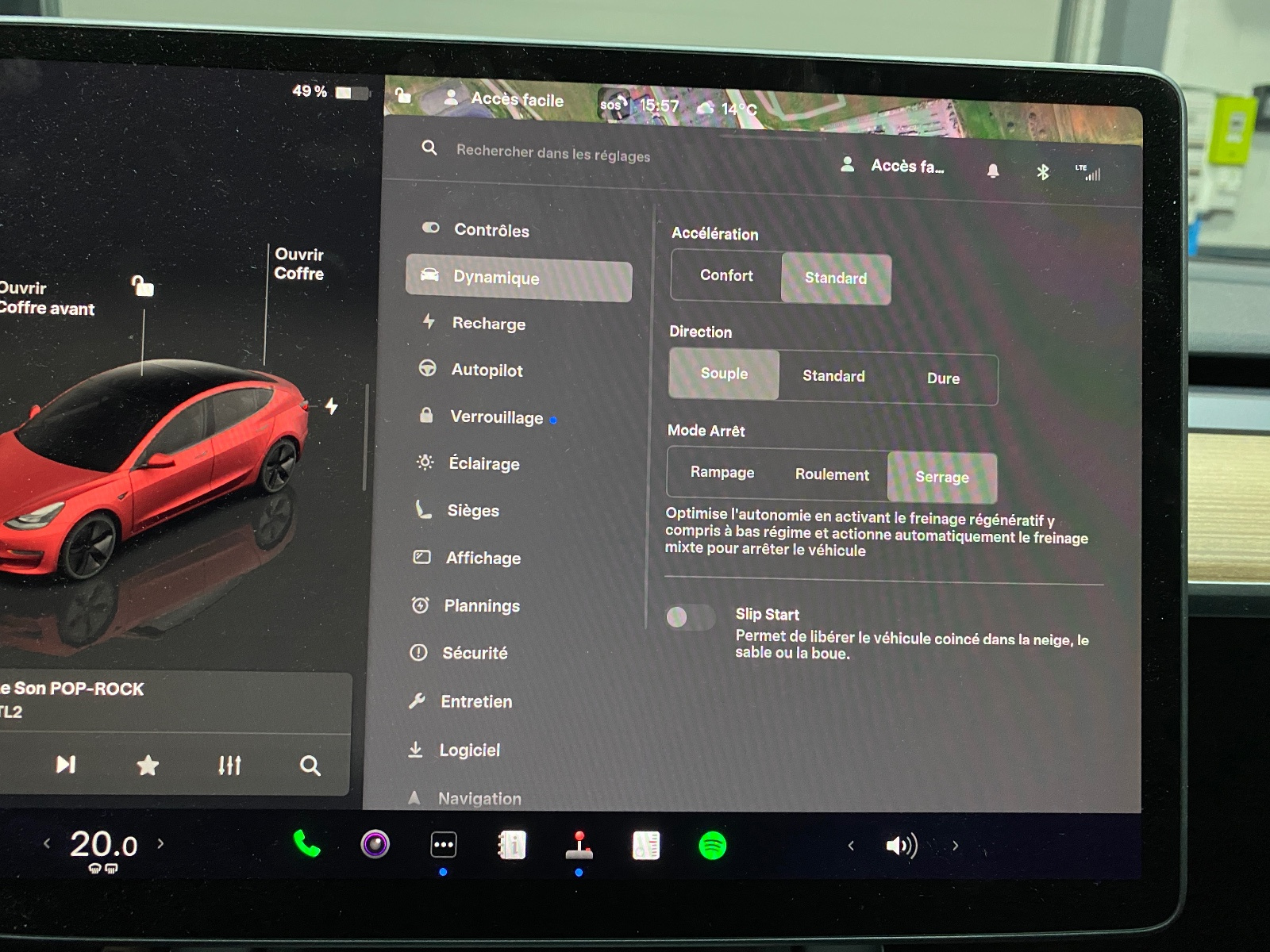Increase cabin temperature with right arrow
Viewport: 1270px width, 952px height.
(x=161, y=843)
